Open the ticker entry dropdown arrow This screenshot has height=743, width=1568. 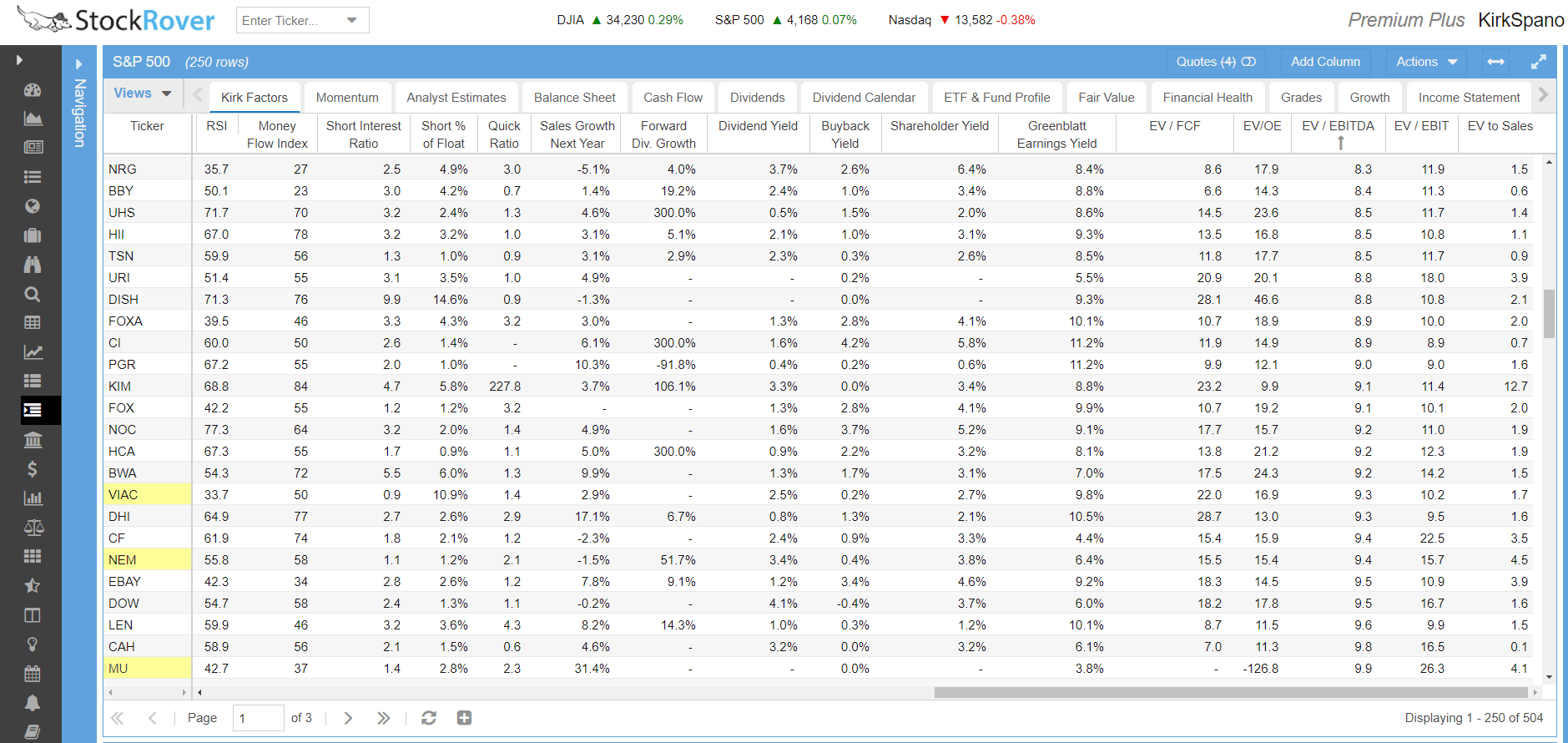click(x=352, y=20)
